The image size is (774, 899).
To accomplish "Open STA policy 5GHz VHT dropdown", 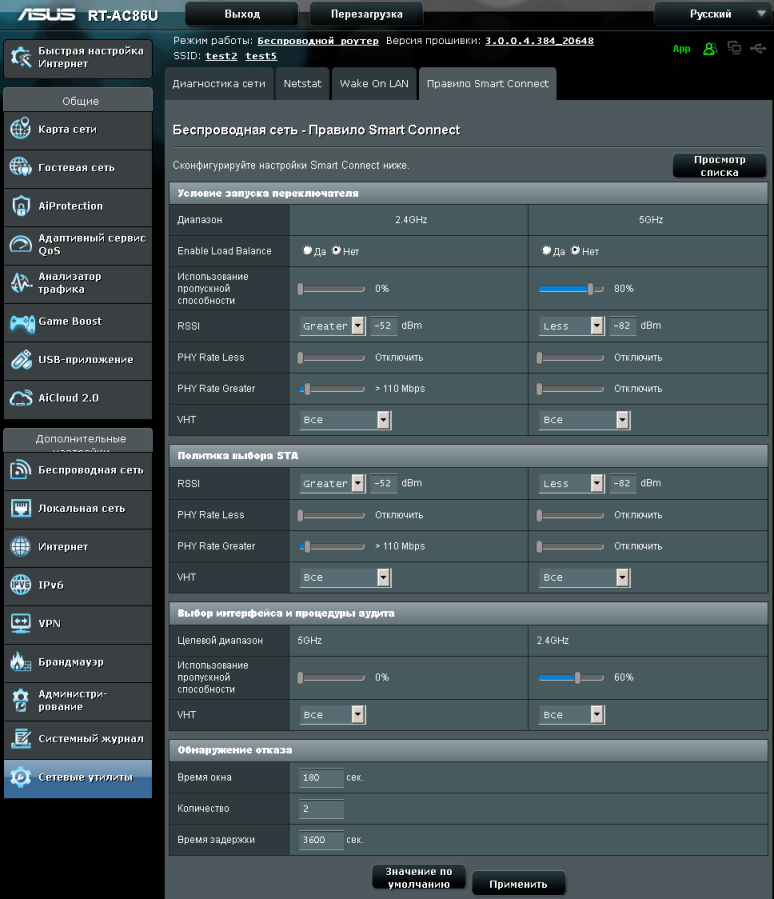I will tap(584, 577).
